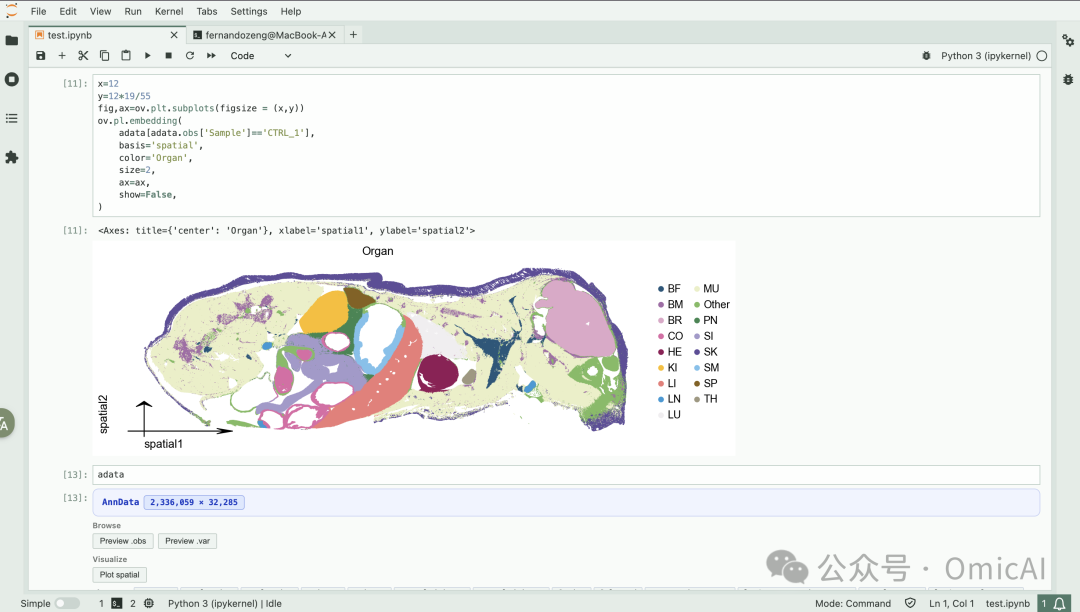Open the table of contents panel
This screenshot has height=612, width=1080.
pyautogui.click(x=12, y=118)
